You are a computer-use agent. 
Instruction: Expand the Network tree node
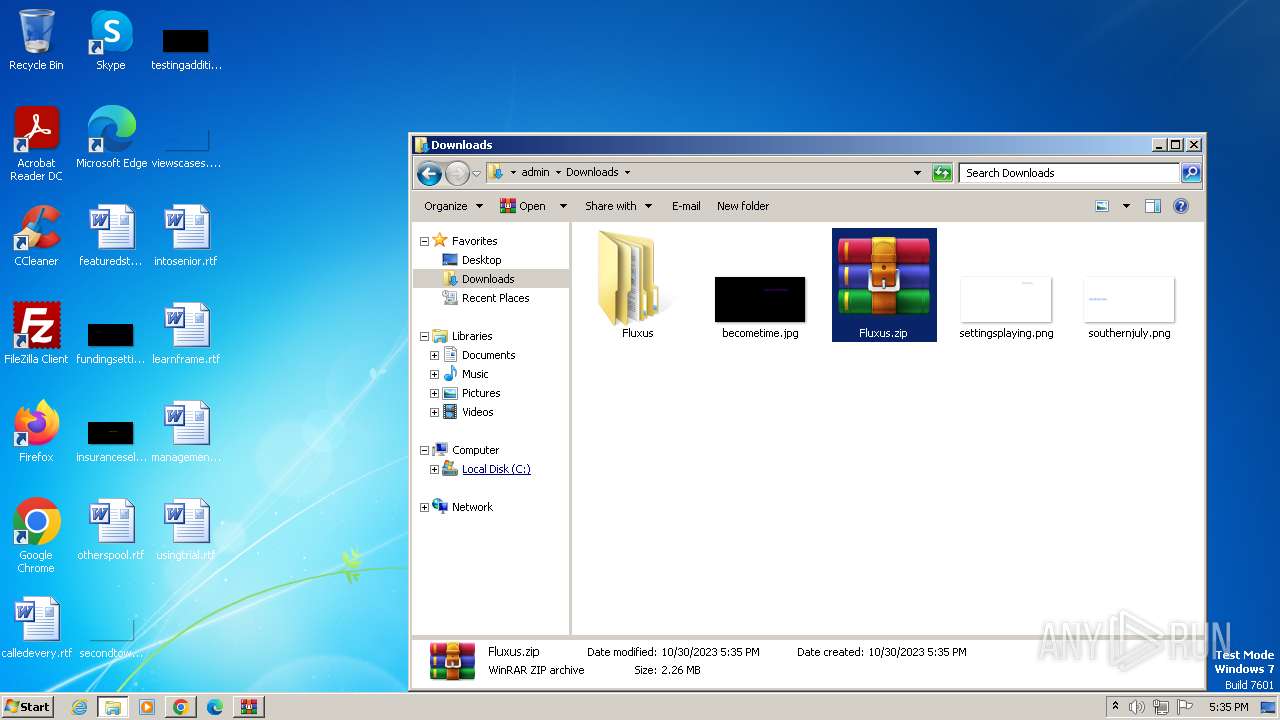tap(424, 507)
